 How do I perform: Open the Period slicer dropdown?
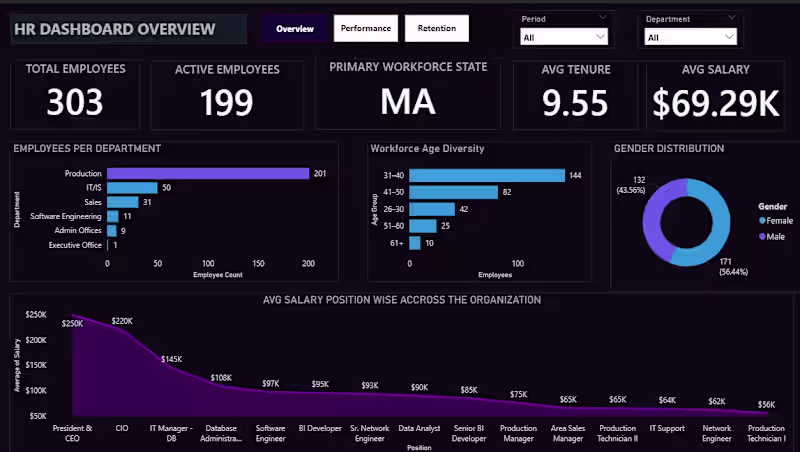(564, 37)
